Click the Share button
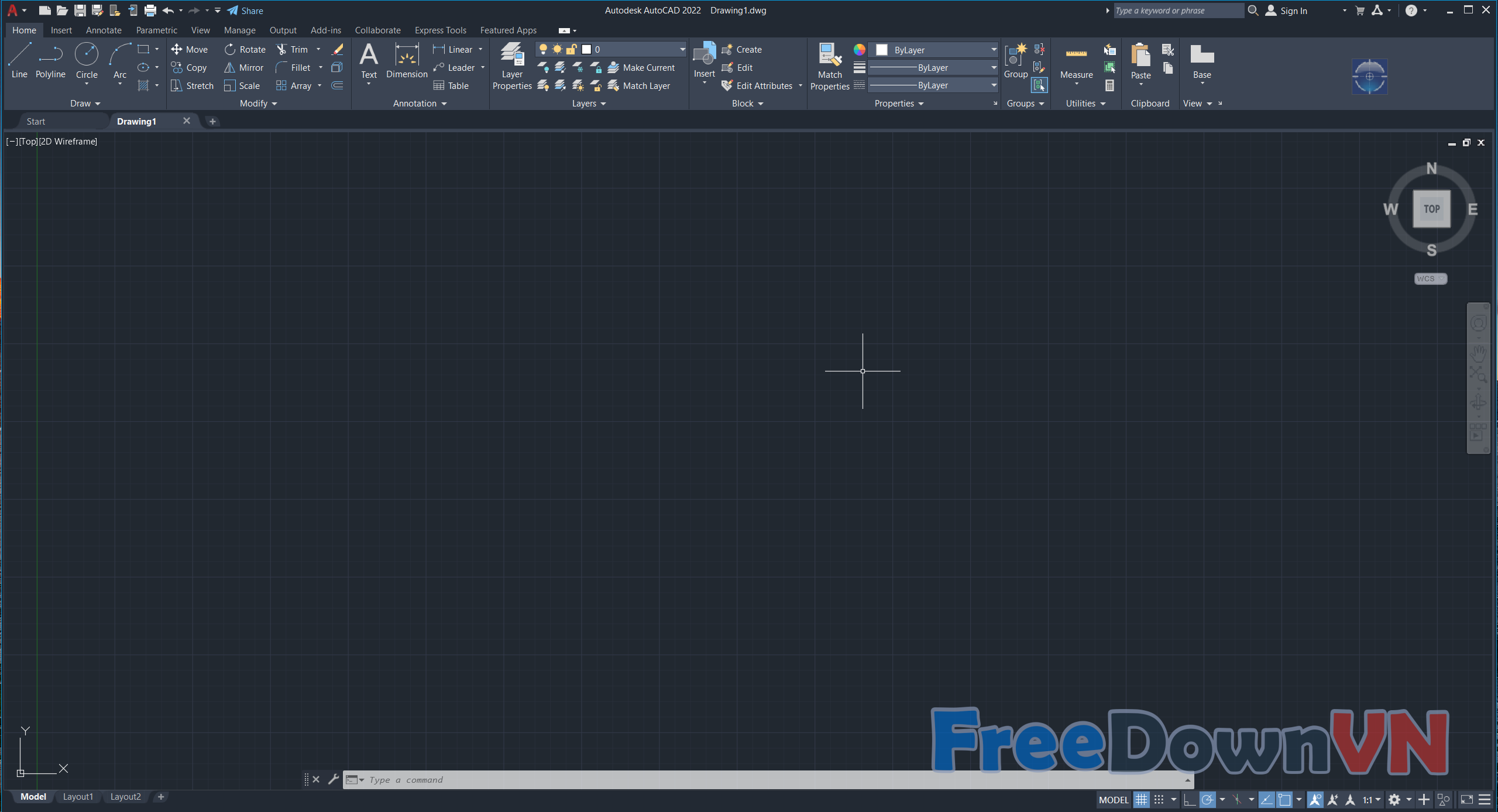The height and width of the screenshot is (812, 1498). (245, 11)
